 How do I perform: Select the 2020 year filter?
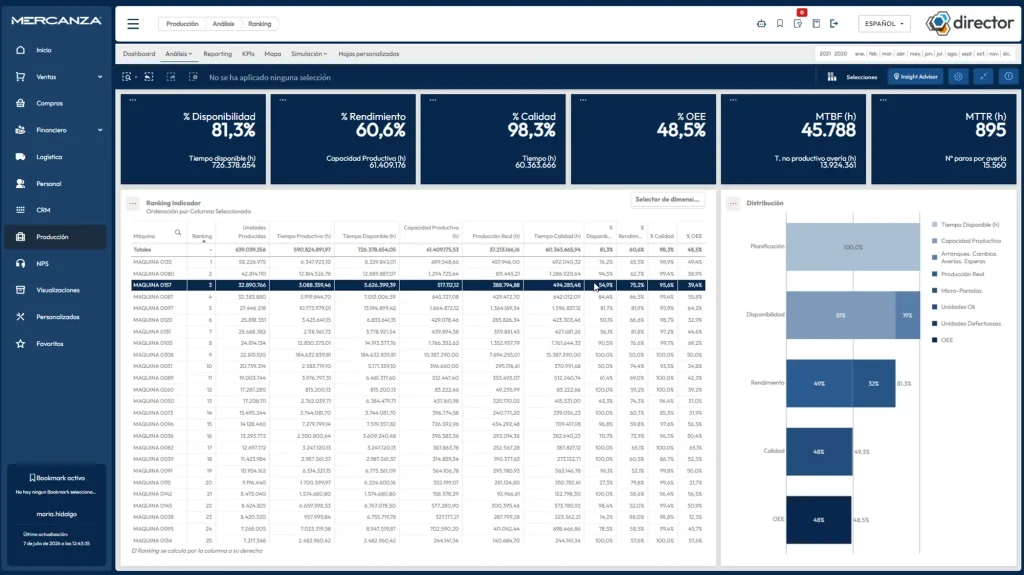tap(840, 54)
